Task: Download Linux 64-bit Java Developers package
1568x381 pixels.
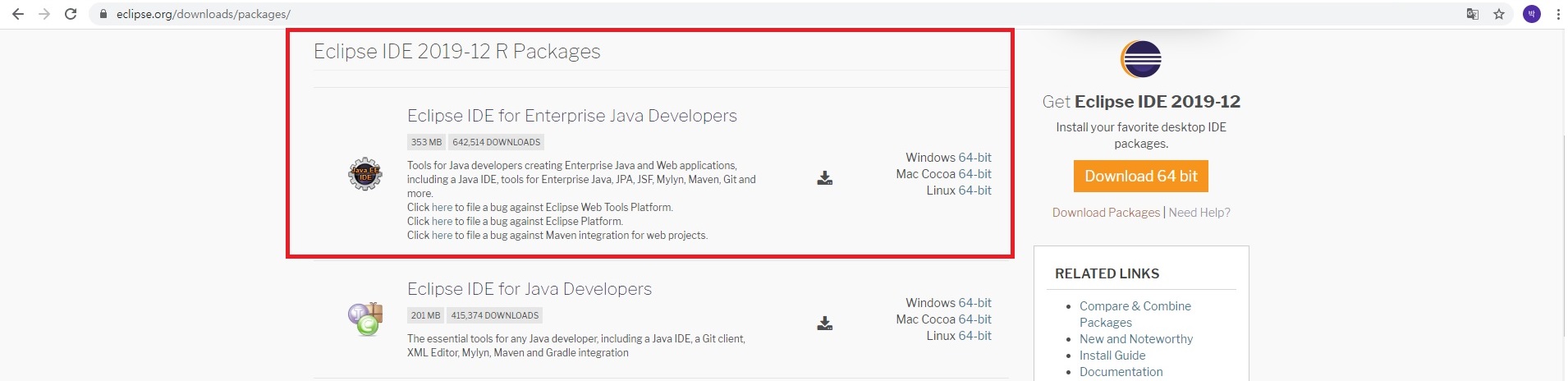Action: 974,336
